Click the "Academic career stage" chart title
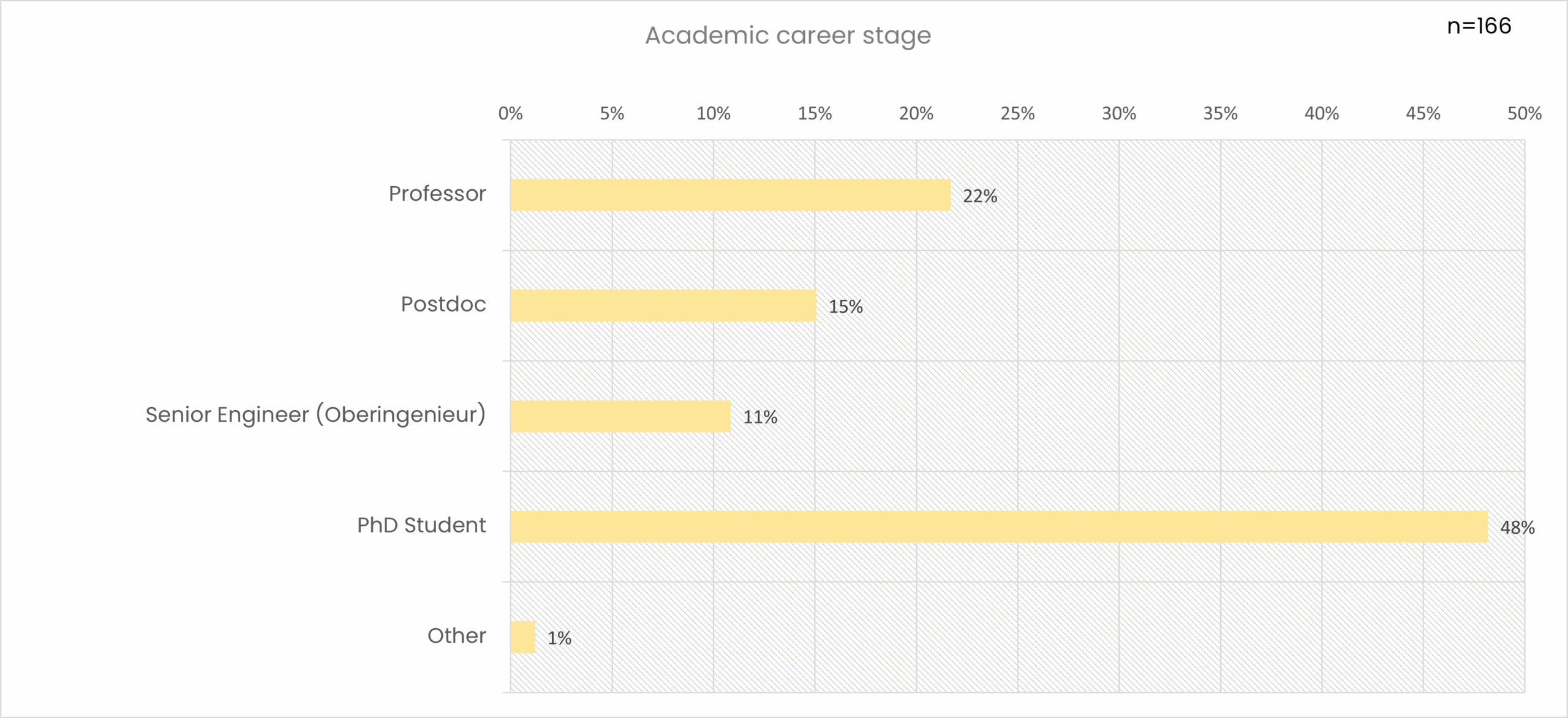The width and height of the screenshot is (1568, 718). [x=788, y=36]
